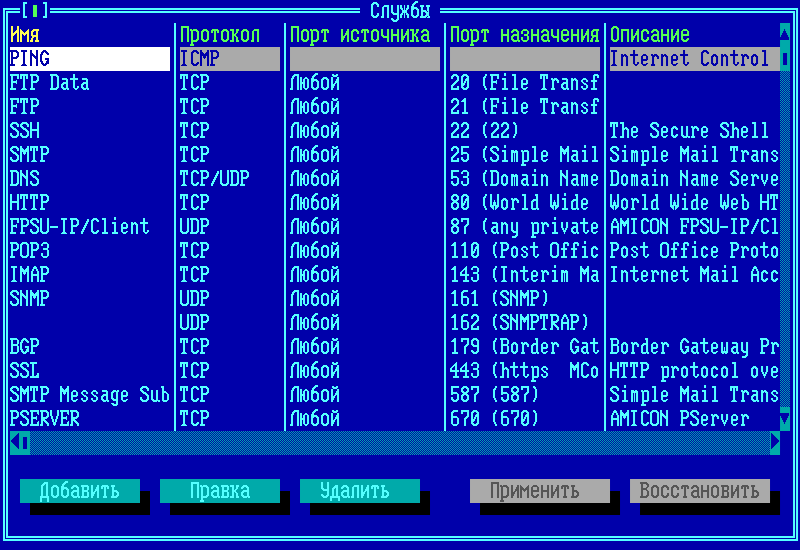Click the destination port 443 cell
Image resolution: width=800 pixels, height=550 pixels.
(x=524, y=371)
